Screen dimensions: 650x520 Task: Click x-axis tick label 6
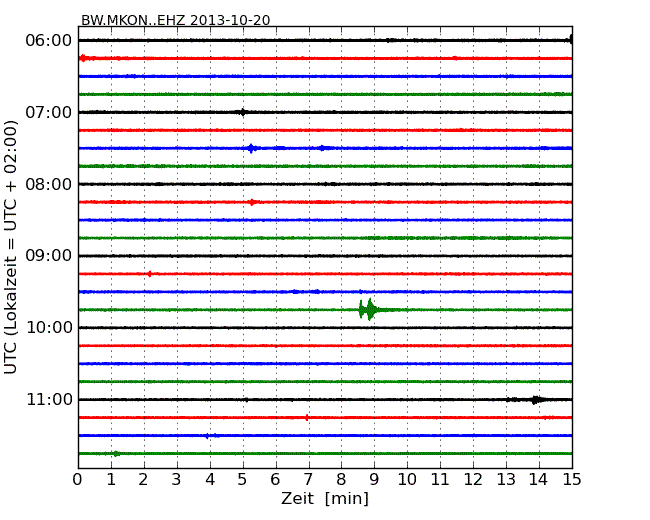(x=275, y=480)
